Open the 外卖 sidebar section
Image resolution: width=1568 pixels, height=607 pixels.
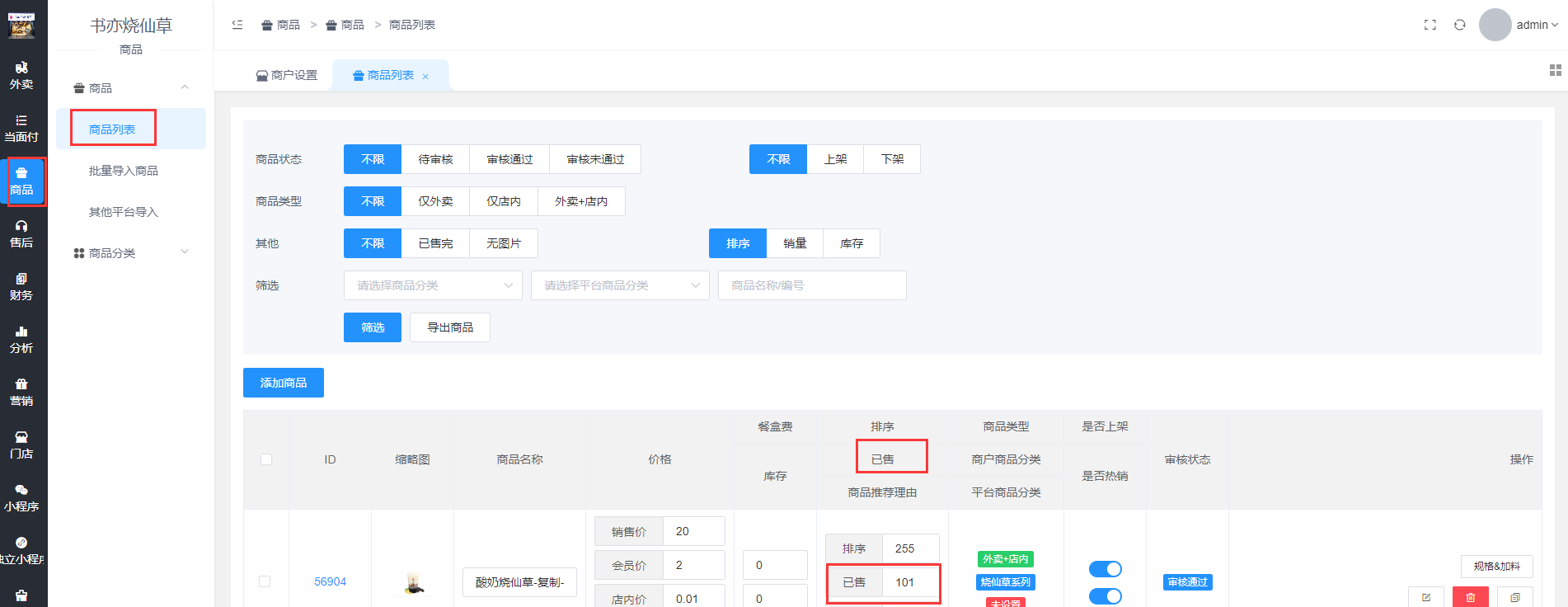pos(21,76)
